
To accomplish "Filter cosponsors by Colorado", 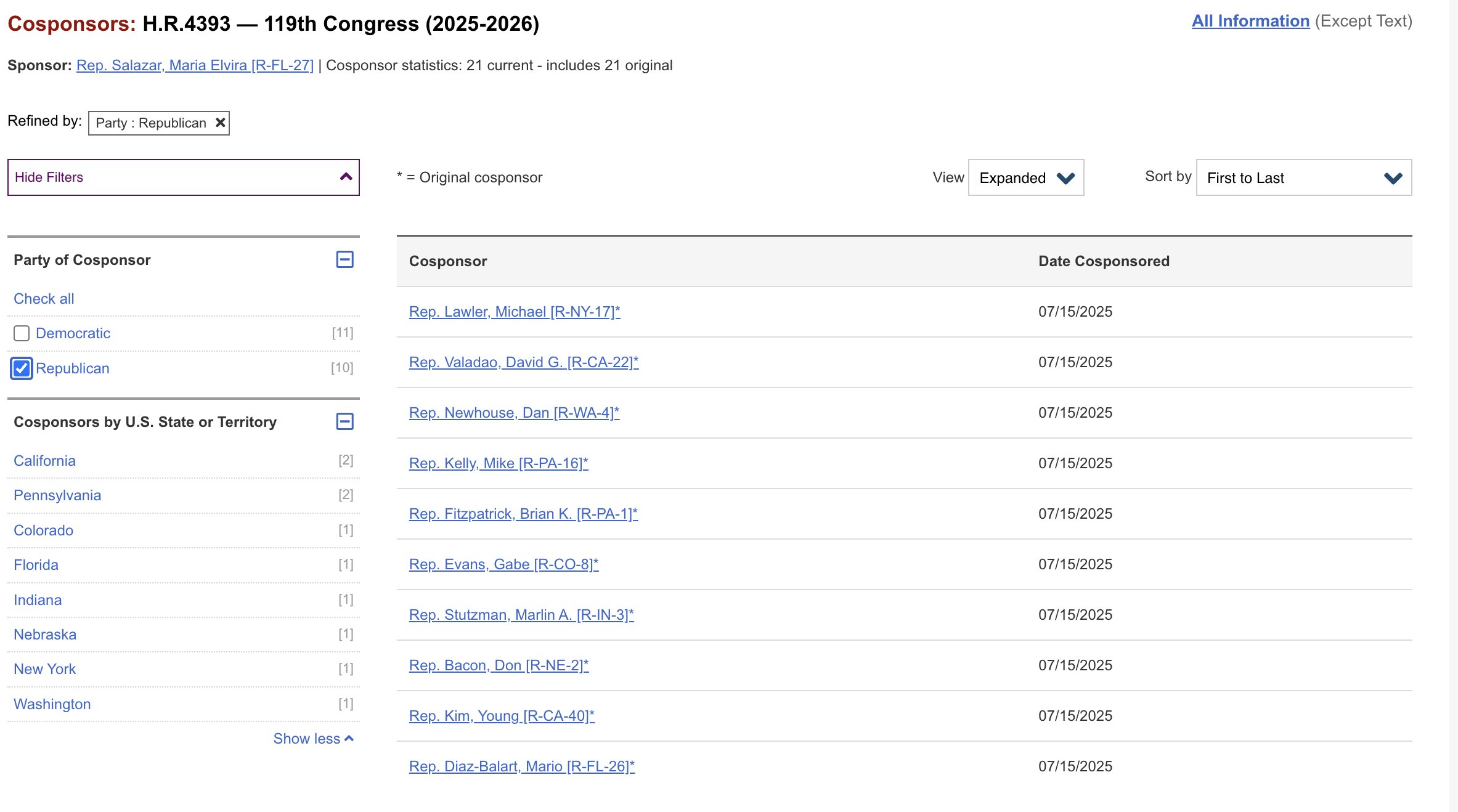I will [x=43, y=530].
